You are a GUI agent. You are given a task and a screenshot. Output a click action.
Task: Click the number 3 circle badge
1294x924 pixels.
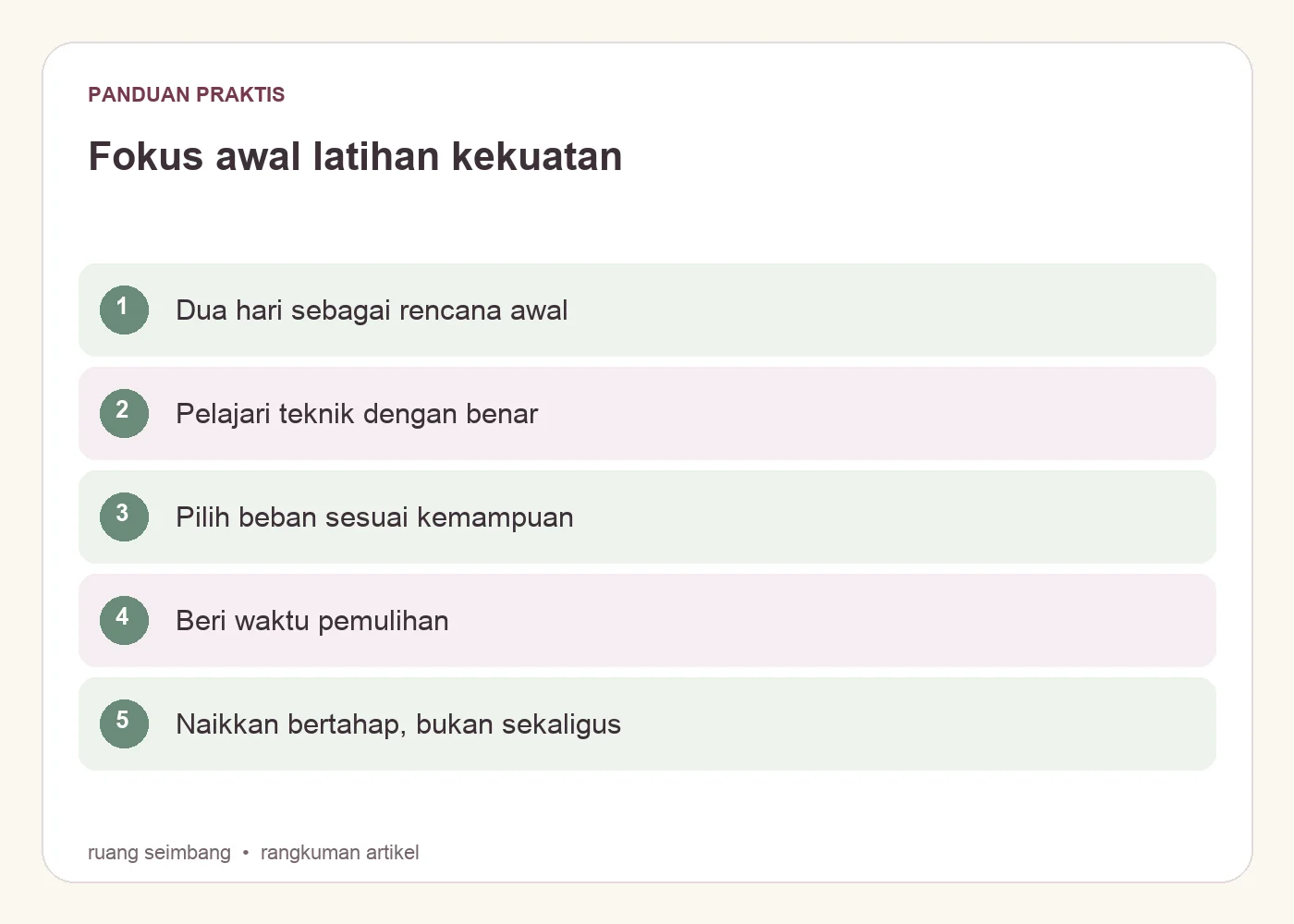tap(124, 517)
